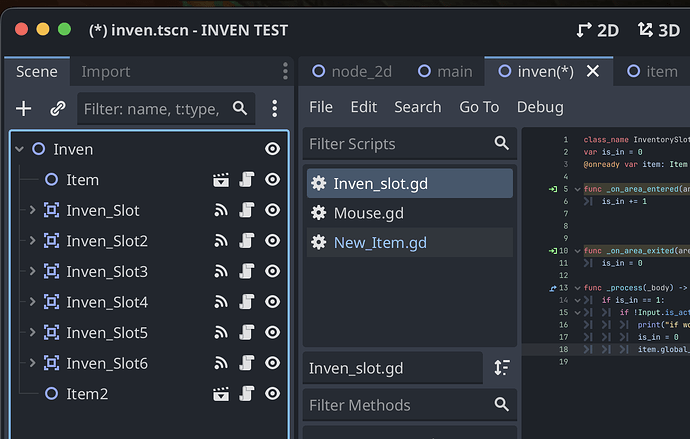690x439 pixels.
Task: Click the Filter Methods search icon
Action: [x=502, y=404]
